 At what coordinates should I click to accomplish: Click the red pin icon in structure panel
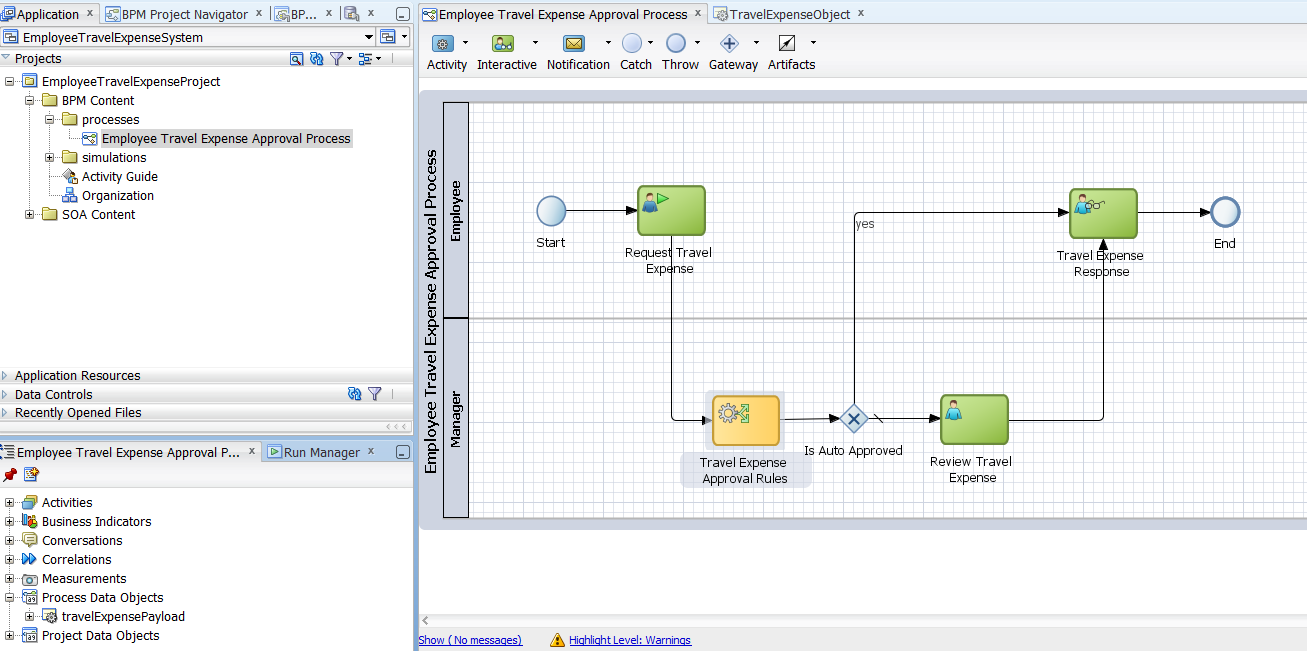pyautogui.click(x=10, y=475)
